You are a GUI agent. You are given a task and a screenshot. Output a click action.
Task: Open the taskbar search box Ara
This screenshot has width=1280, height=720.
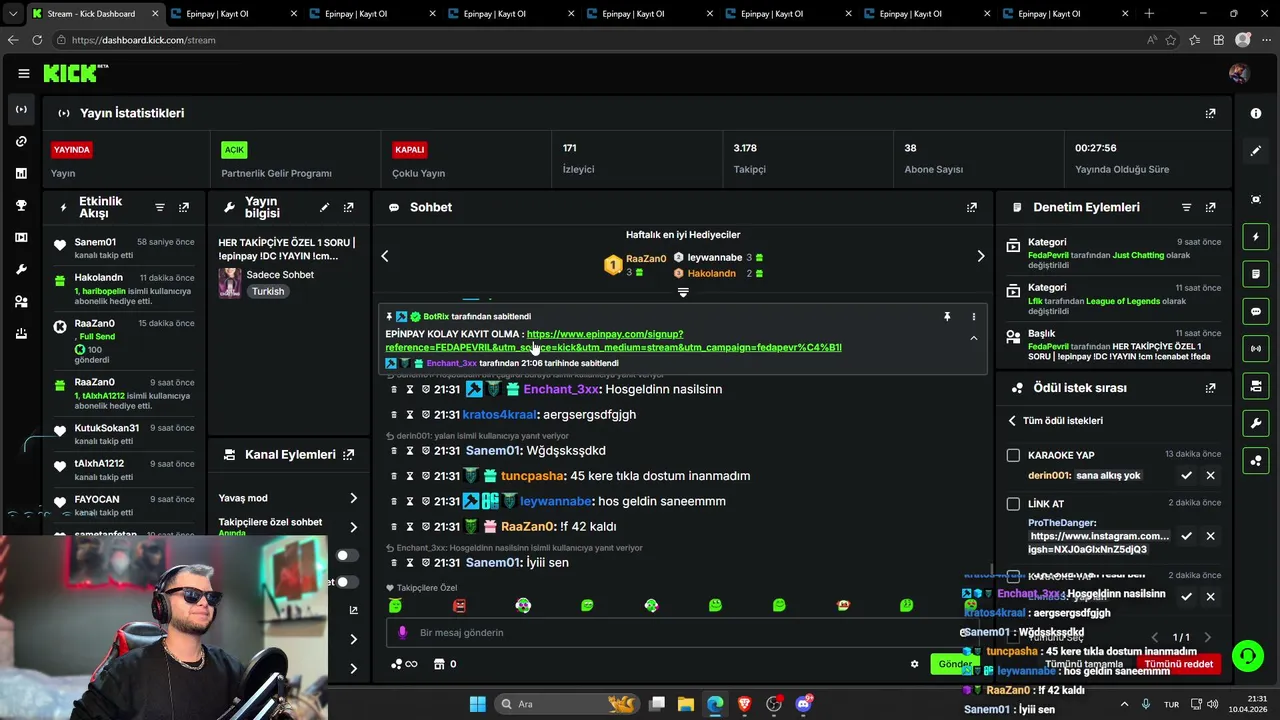(569, 704)
